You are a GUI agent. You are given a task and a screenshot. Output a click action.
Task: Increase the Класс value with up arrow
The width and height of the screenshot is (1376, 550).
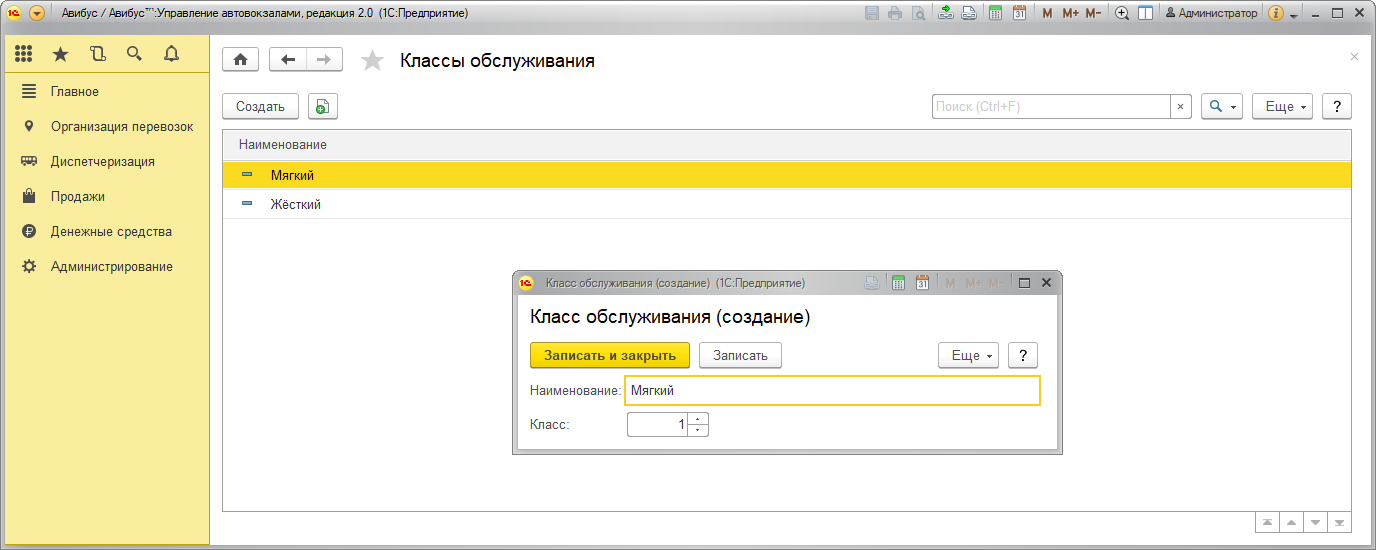click(x=699, y=419)
